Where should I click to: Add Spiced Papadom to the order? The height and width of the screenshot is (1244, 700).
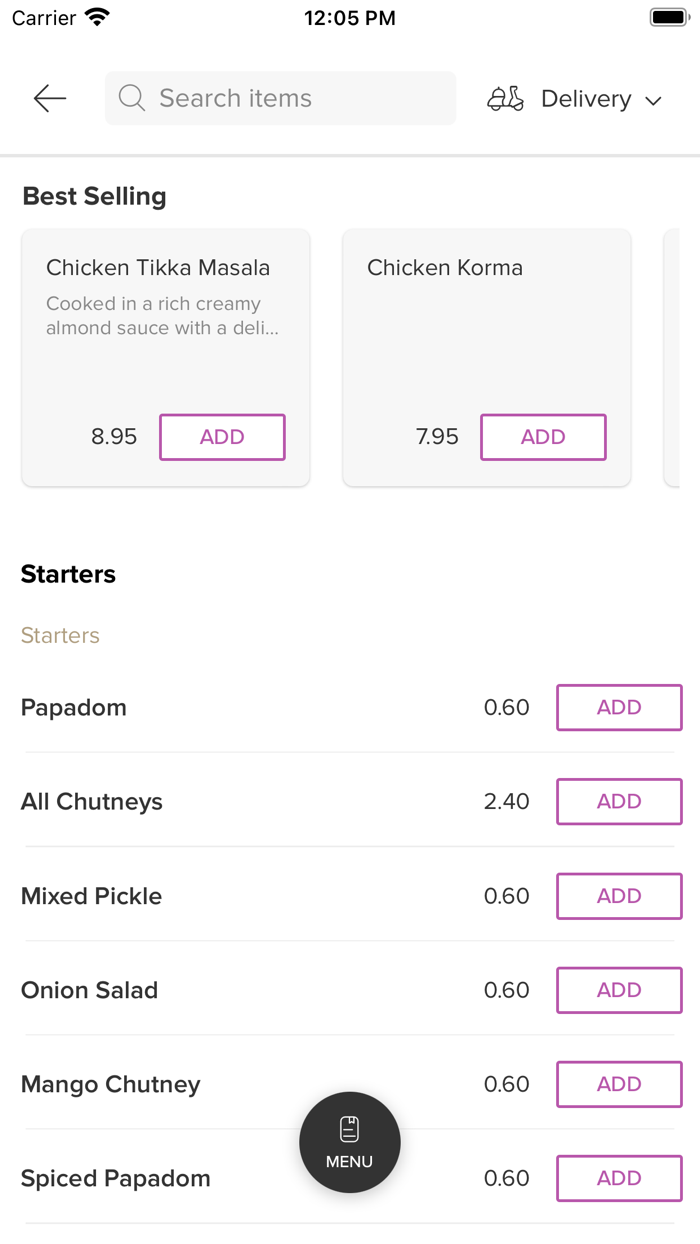tap(619, 1178)
